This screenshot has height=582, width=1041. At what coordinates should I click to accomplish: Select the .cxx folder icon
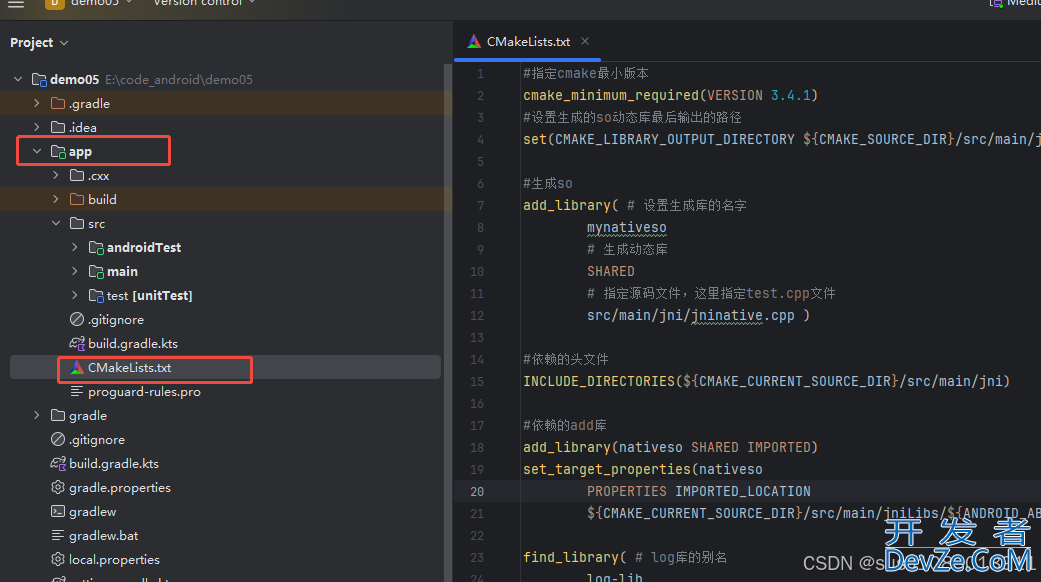[77, 175]
